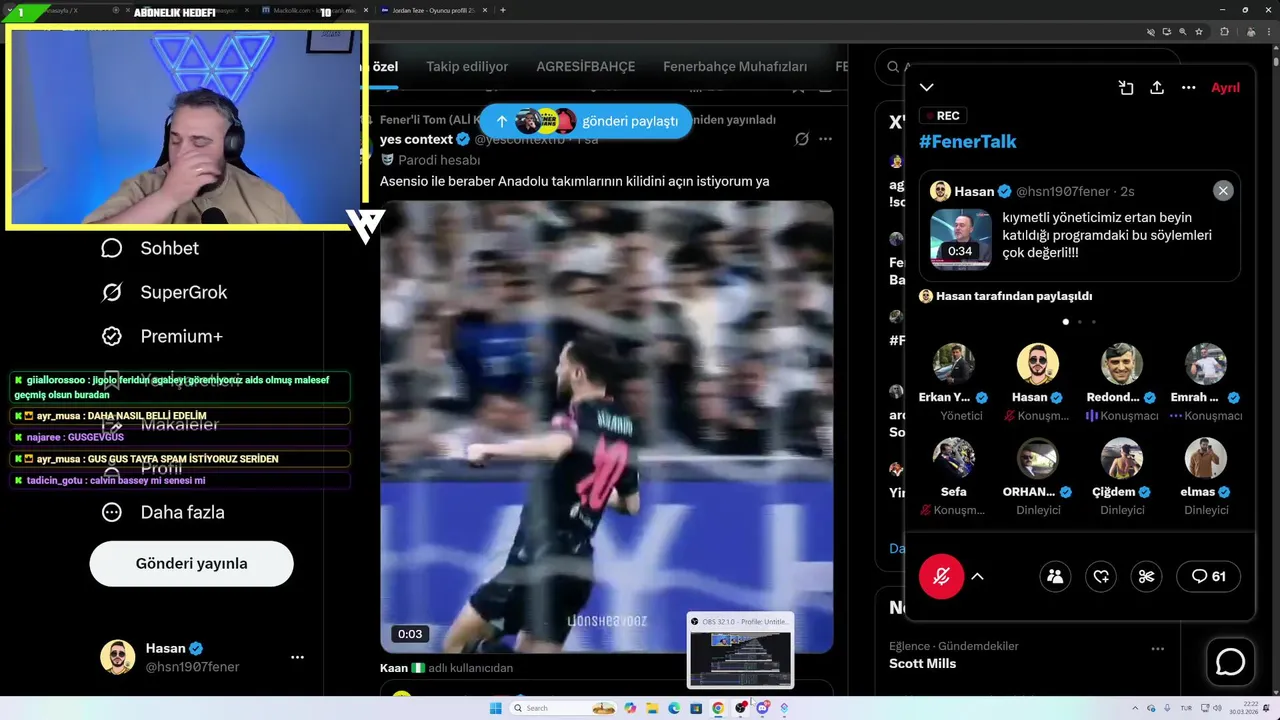Select Redond... speaker avatar
Viewport: 1280px width, 720px height.
click(x=1122, y=364)
